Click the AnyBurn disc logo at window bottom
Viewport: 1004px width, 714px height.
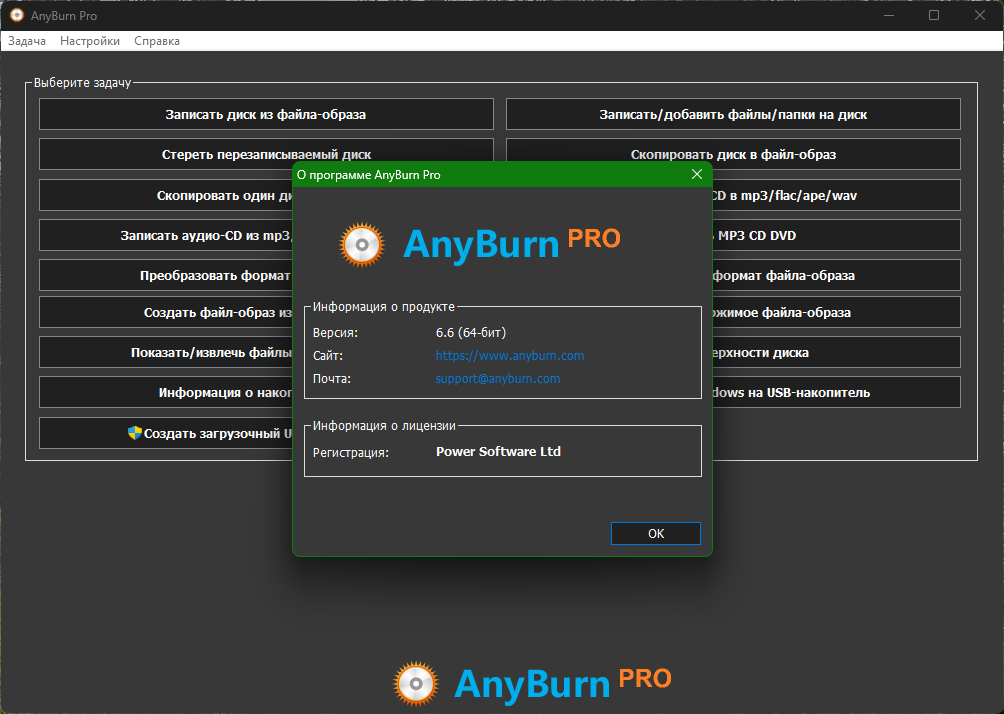pyautogui.click(x=416, y=683)
